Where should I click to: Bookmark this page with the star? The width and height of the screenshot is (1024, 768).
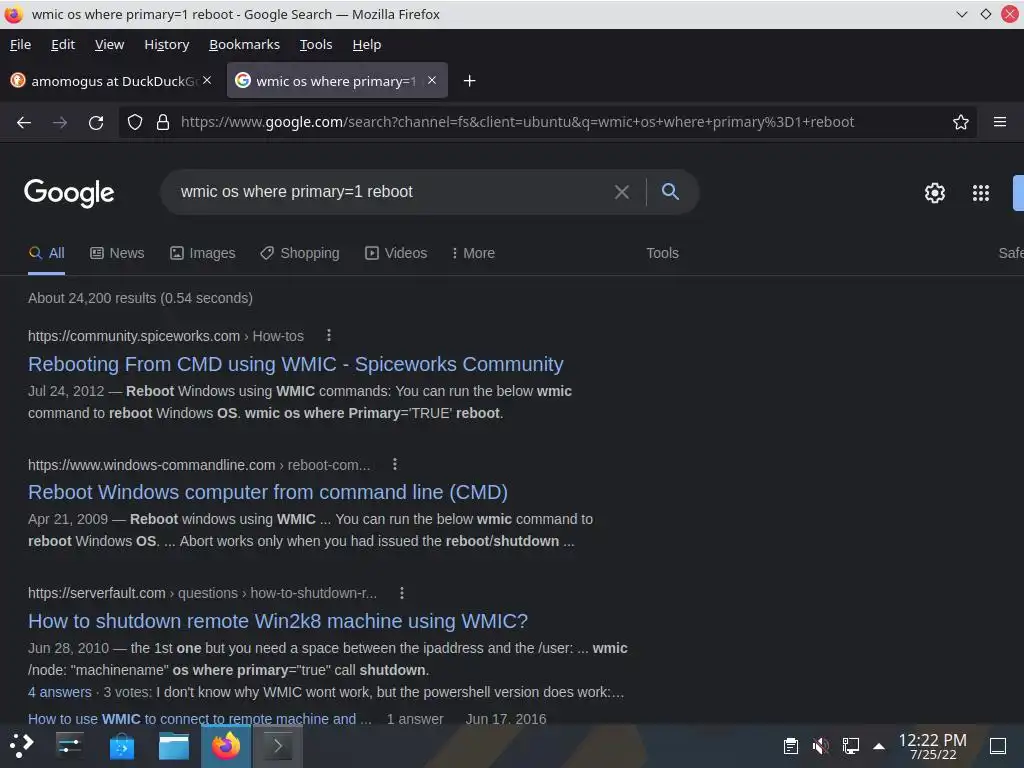point(960,122)
